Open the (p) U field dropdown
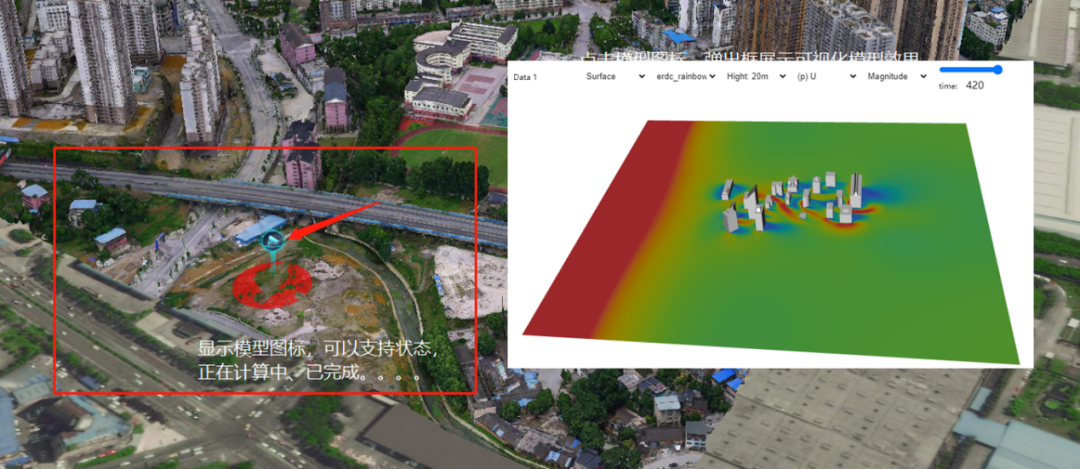This screenshot has width=1080, height=469. point(827,76)
